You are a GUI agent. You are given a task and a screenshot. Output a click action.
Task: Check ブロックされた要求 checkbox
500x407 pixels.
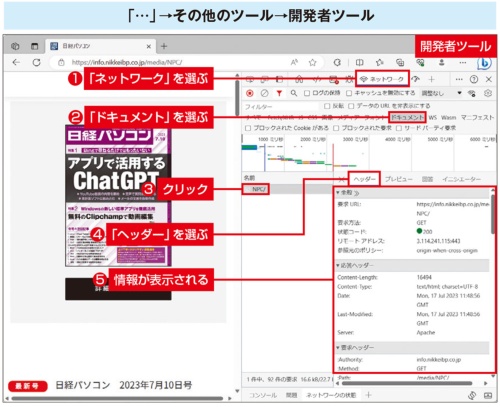coord(336,128)
